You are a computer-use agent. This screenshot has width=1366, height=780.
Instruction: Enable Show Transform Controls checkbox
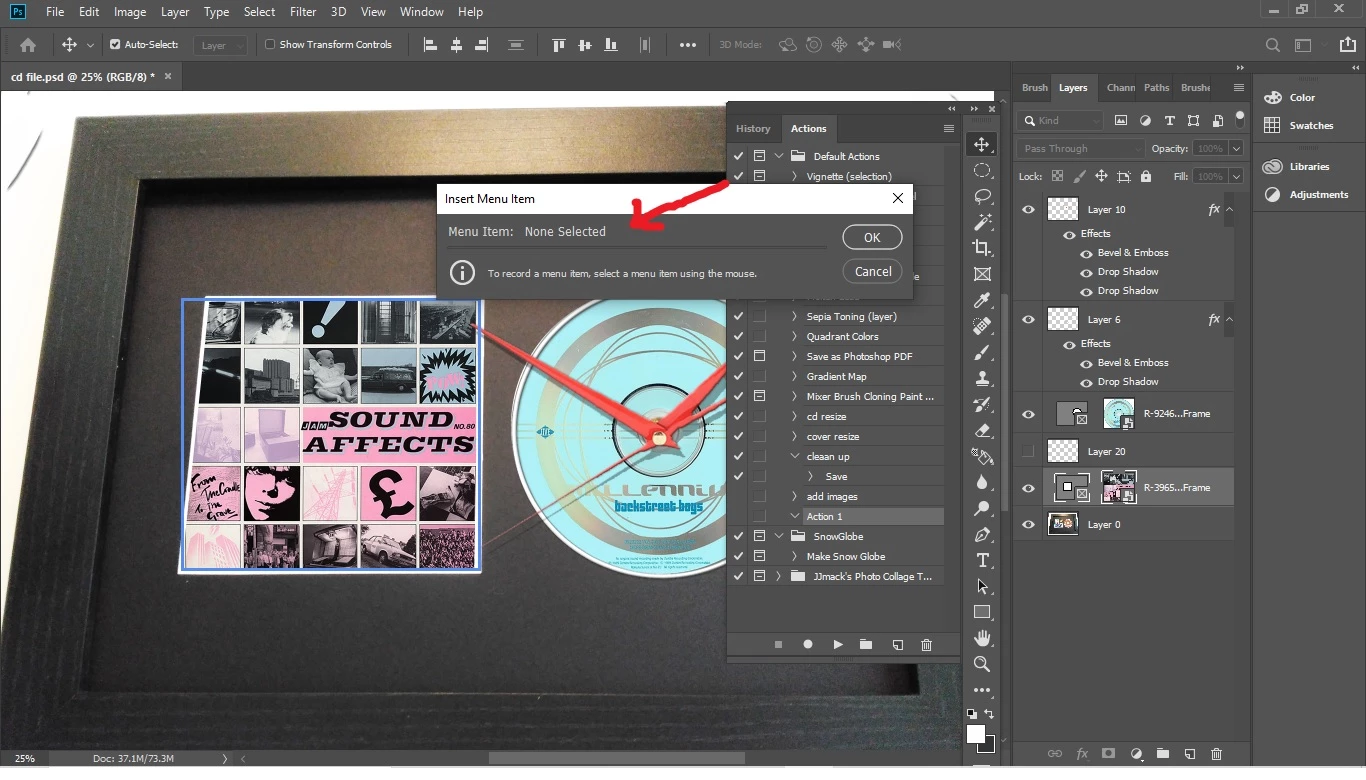270,45
